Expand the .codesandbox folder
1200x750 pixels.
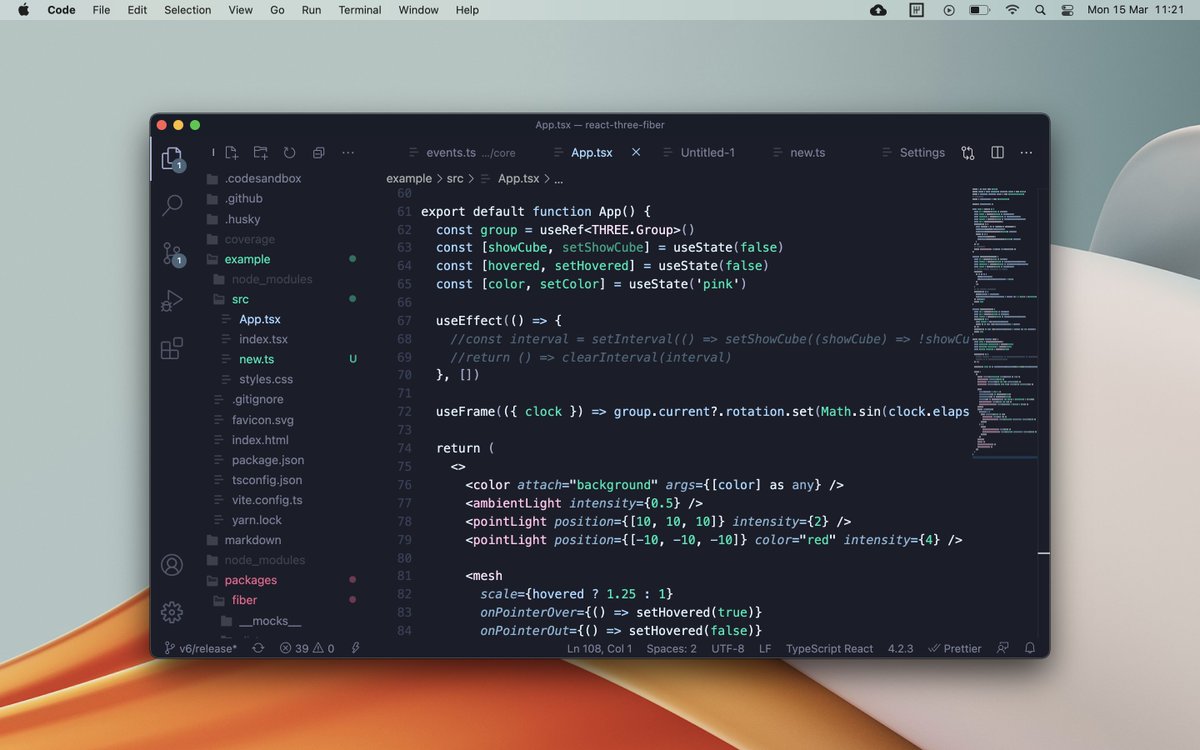tap(262, 178)
